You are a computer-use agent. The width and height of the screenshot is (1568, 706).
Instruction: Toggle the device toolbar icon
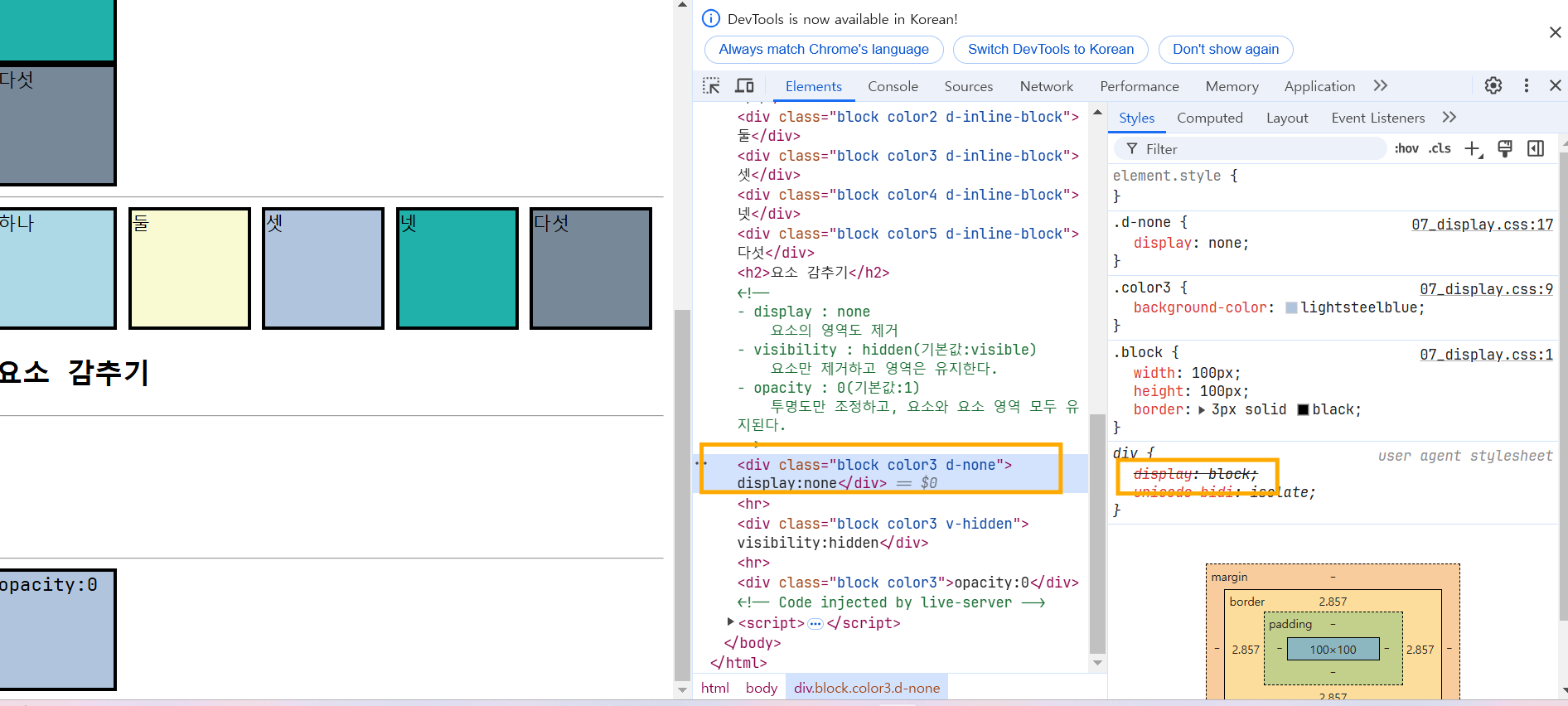click(x=744, y=85)
